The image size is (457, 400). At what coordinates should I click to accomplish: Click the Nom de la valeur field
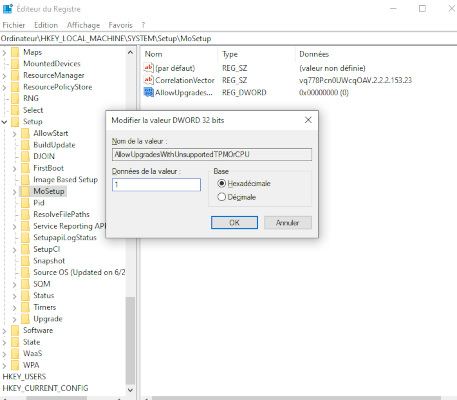click(x=212, y=154)
